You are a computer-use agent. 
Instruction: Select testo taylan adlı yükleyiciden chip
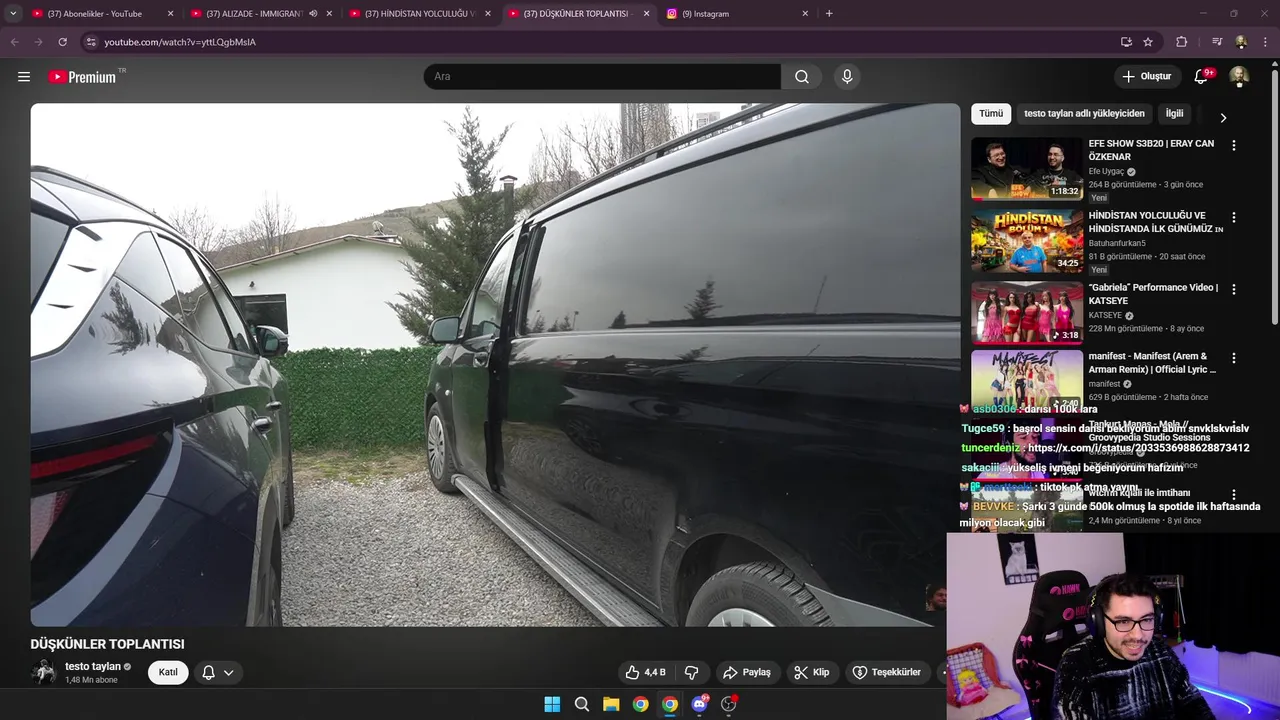pos(1084,114)
